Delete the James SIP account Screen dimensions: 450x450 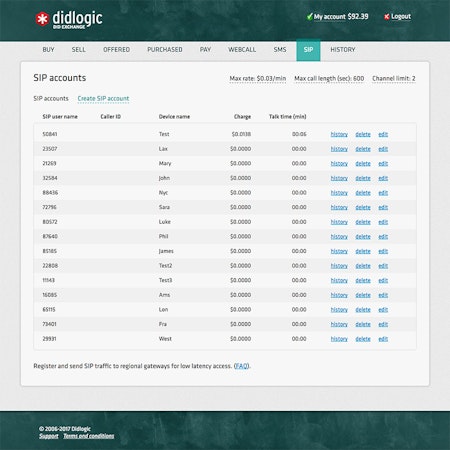click(363, 251)
